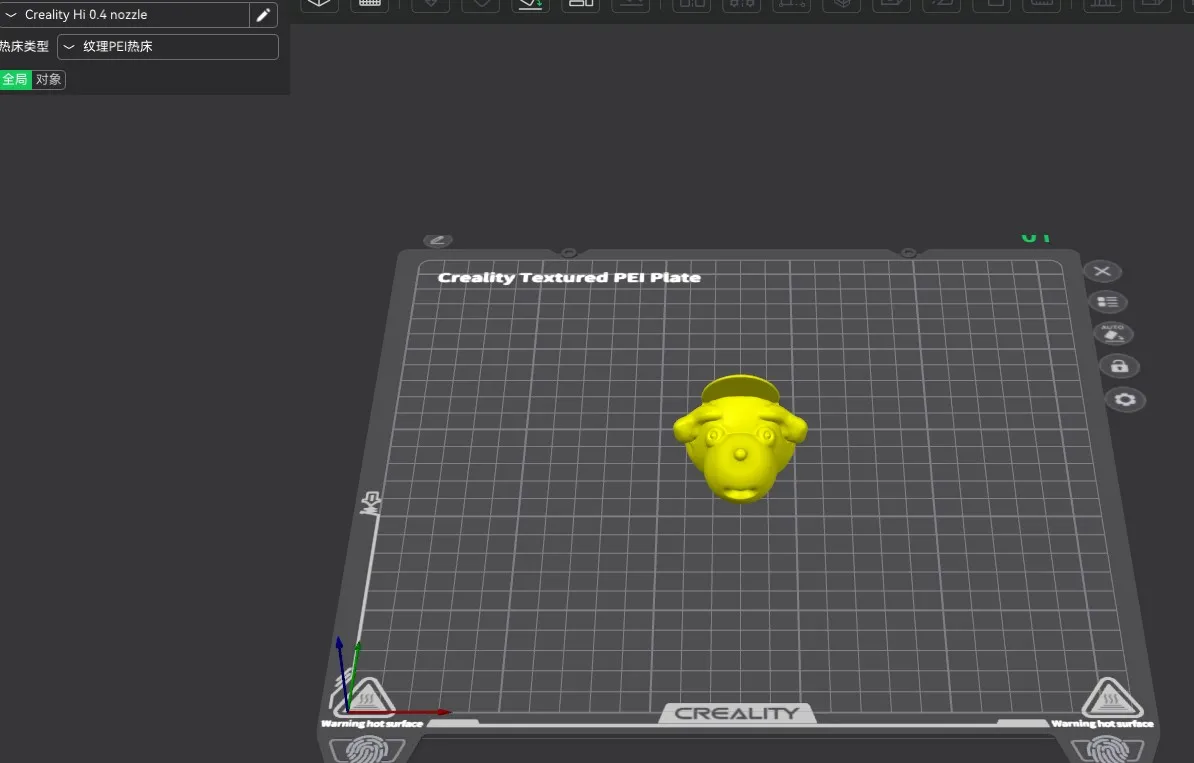Click the AUTO arrange plate icon
The width and height of the screenshot is (1194, 763).
coord(1112,333)
